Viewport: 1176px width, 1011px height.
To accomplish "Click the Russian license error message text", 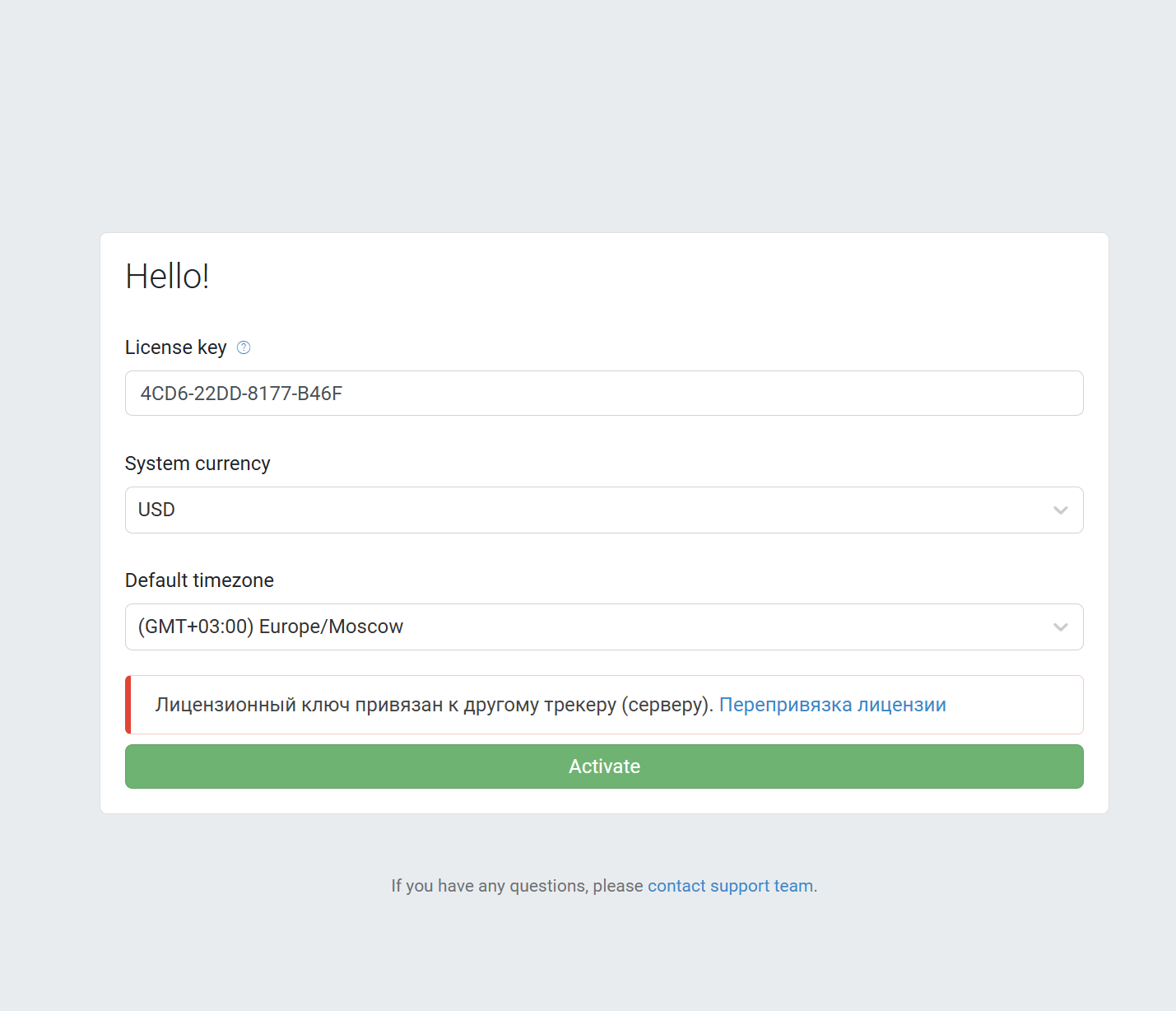I will pos(434,705).
